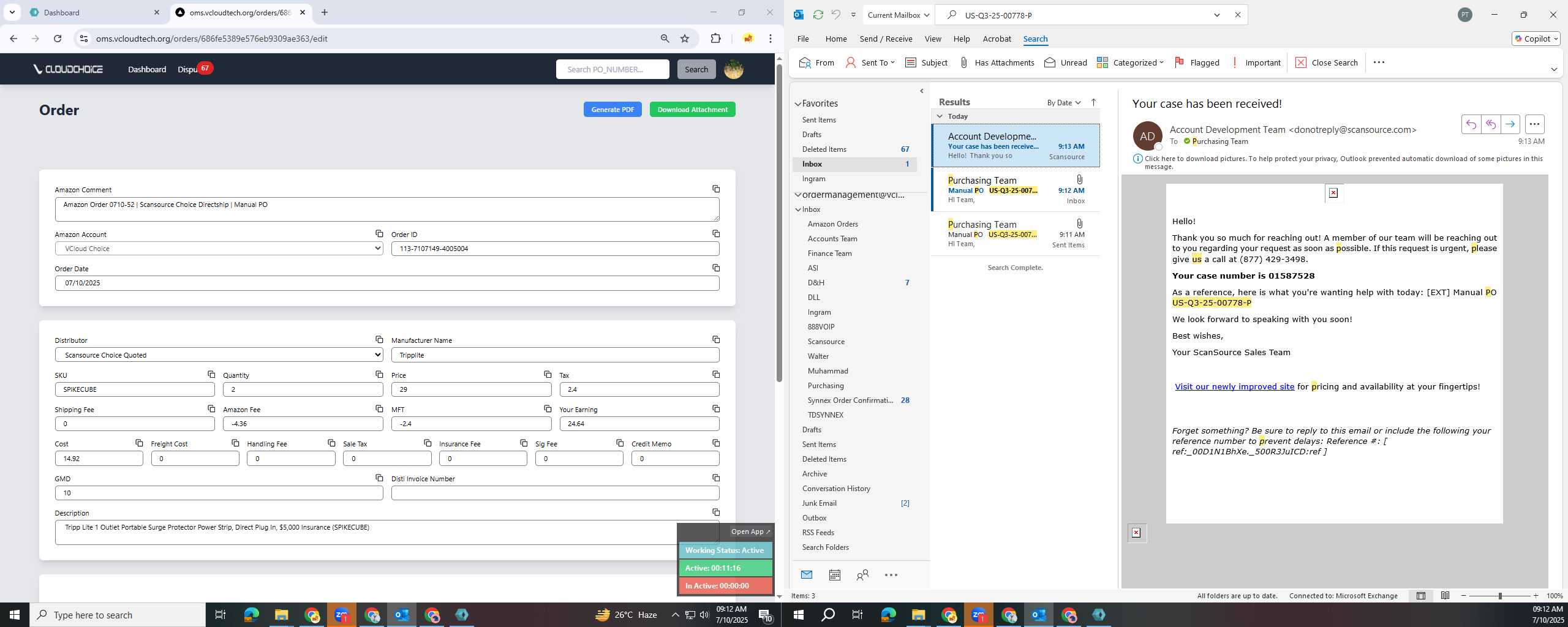Click Outlook zoom in plus button
1568x627 pixels.
(1536, 596)
